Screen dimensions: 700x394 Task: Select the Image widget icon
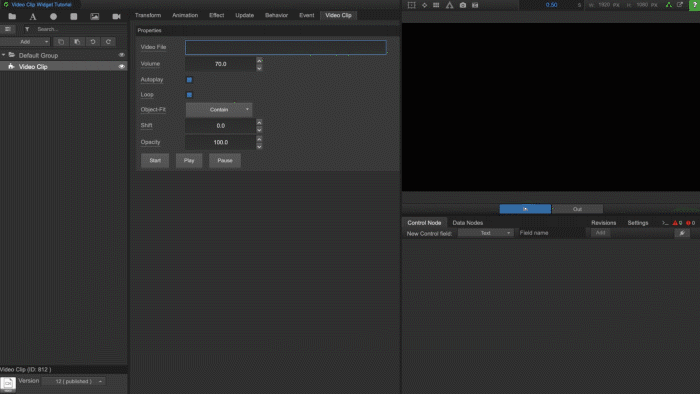[95, 17]
